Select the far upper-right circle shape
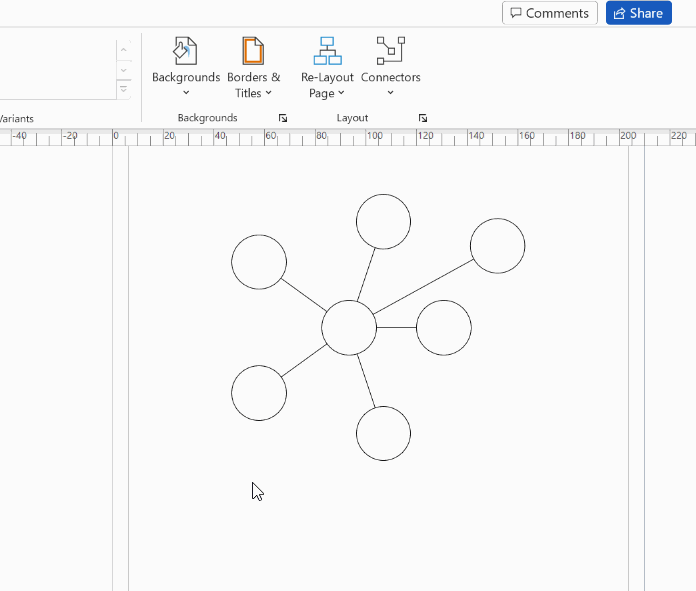The width and height of the screenshot is (696, 591). (x=498, y=246)
